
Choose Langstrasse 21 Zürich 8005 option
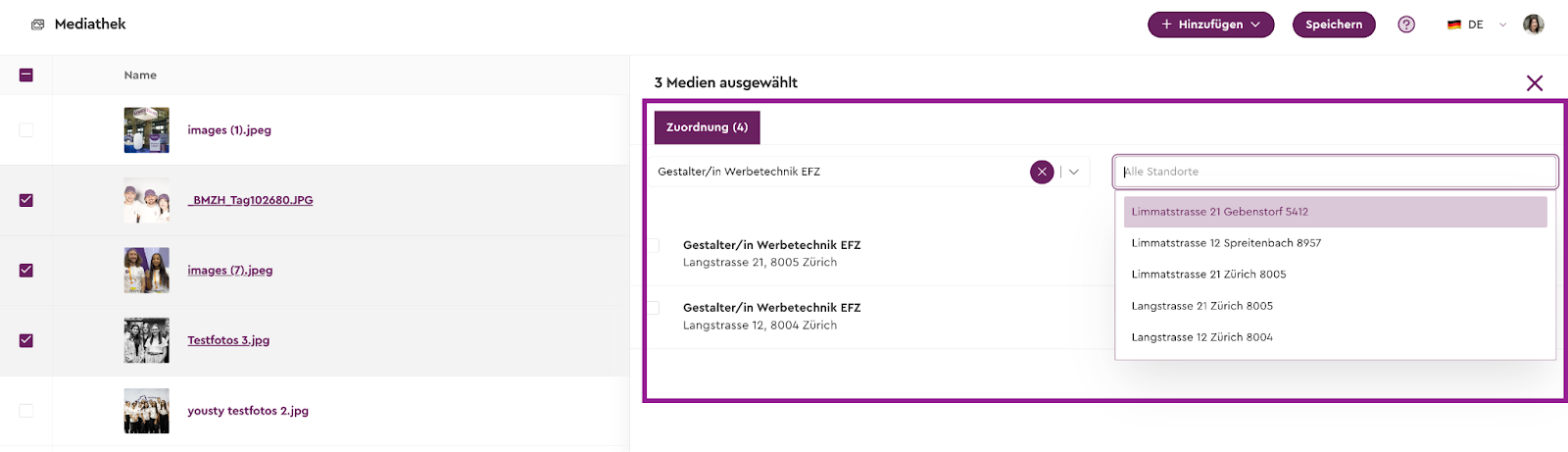tap(1202, 306)
